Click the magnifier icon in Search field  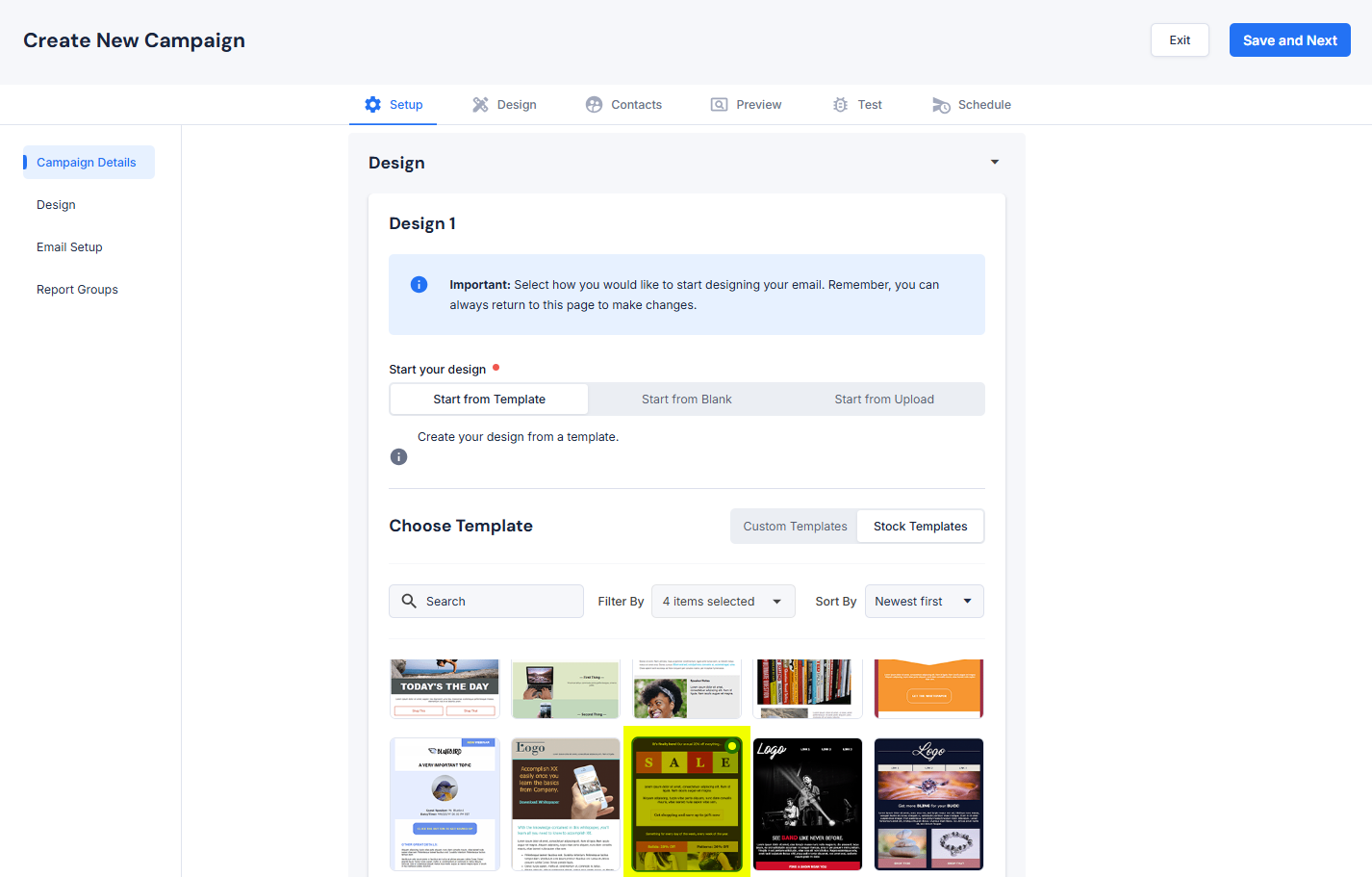(x=409, y=601)
